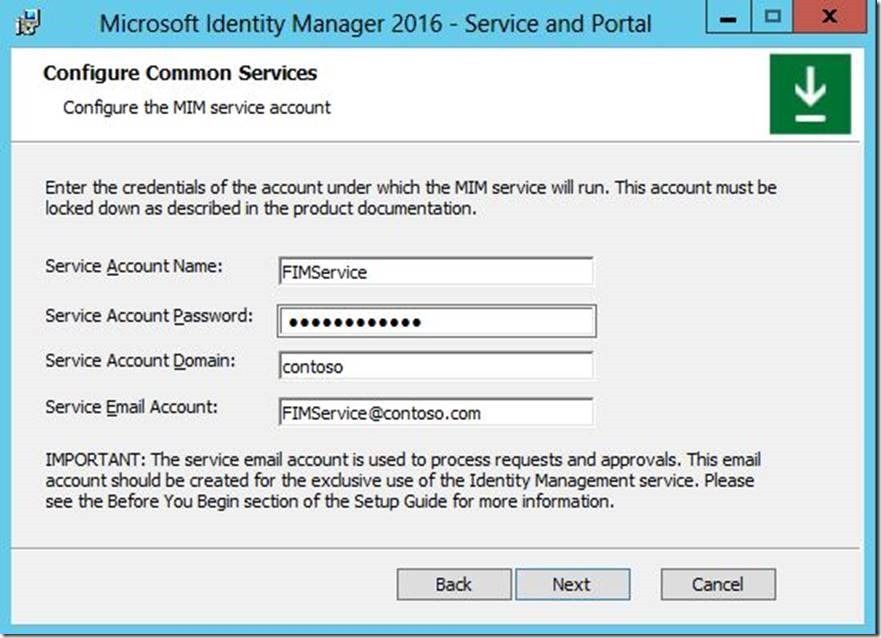Click the installer icon in the title bar

pyautogui.click(x=27, y=22)
